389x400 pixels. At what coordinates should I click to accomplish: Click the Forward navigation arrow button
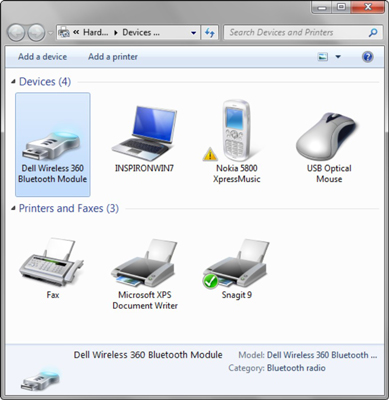[x=36, y=33]
